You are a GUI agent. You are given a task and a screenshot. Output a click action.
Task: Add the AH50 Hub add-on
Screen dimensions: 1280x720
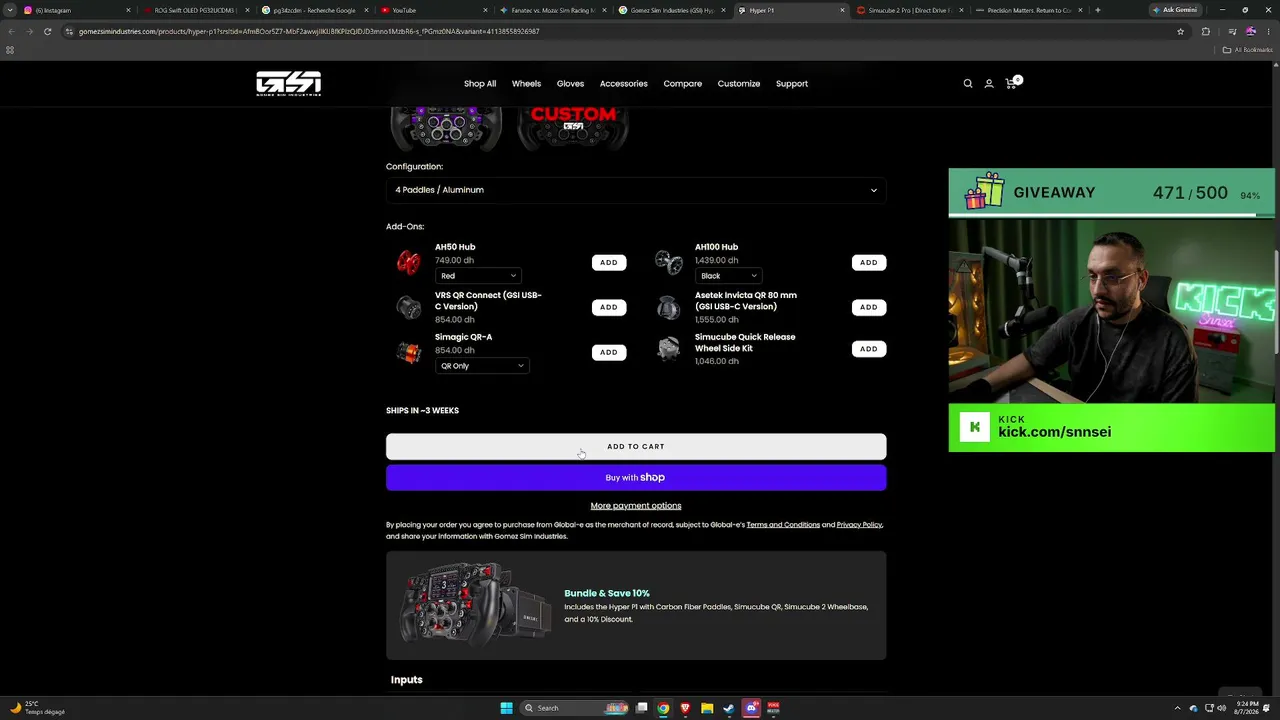pos(609,262)
